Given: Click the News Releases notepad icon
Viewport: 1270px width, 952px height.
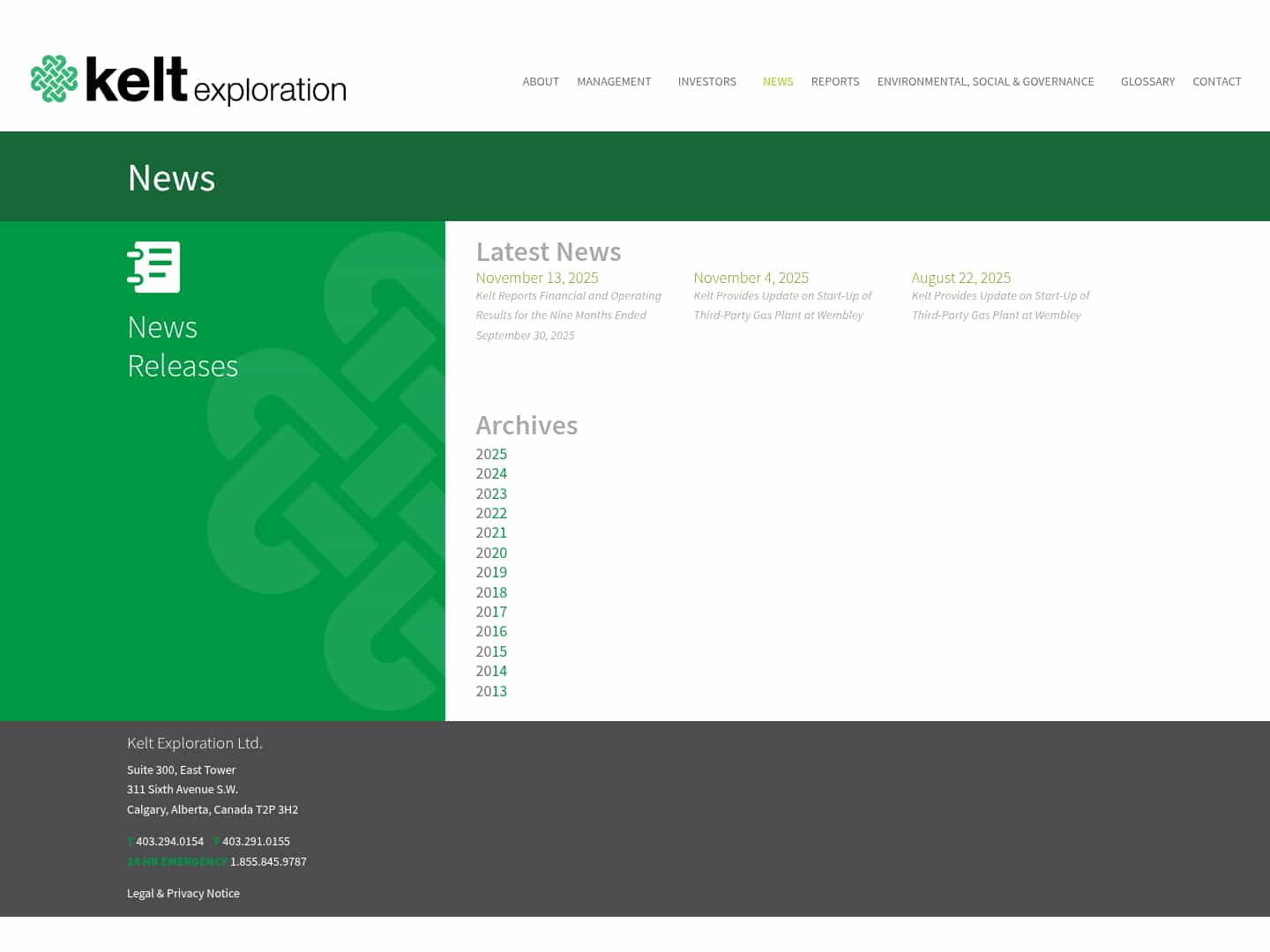Looking at the screenshot, I should (x=155, y=266).
